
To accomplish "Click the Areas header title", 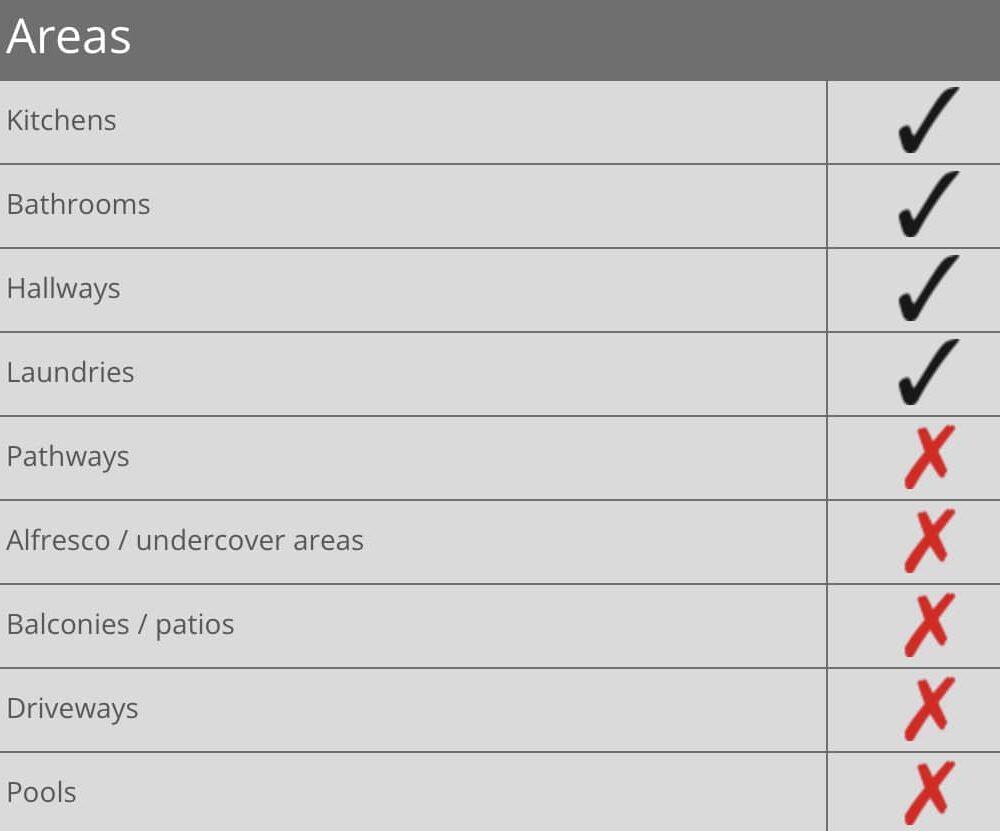I will (x=69, y=38).
